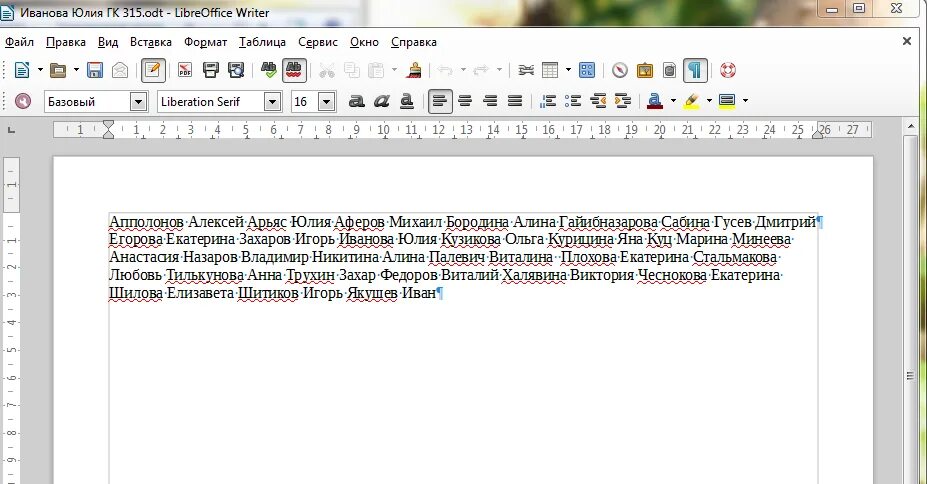This screenshot has width=927, height=484.
Task: Click the greyed-out Paste clipboard icon
Action: point(377,70)
